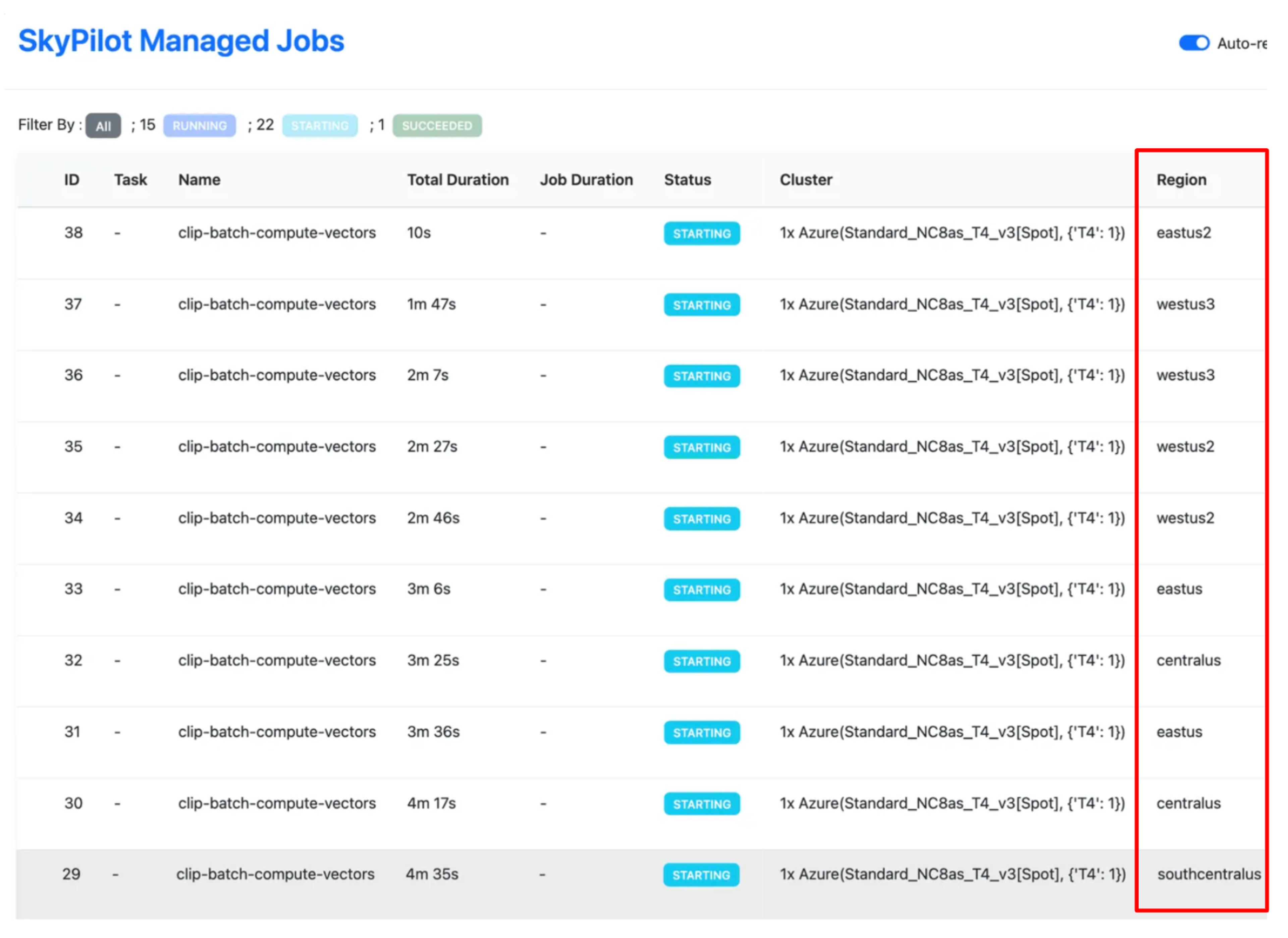Viewport: 1288px width, 938px height.
Task: Click eastus2 region for job 38
Action: coord(1183,232)
